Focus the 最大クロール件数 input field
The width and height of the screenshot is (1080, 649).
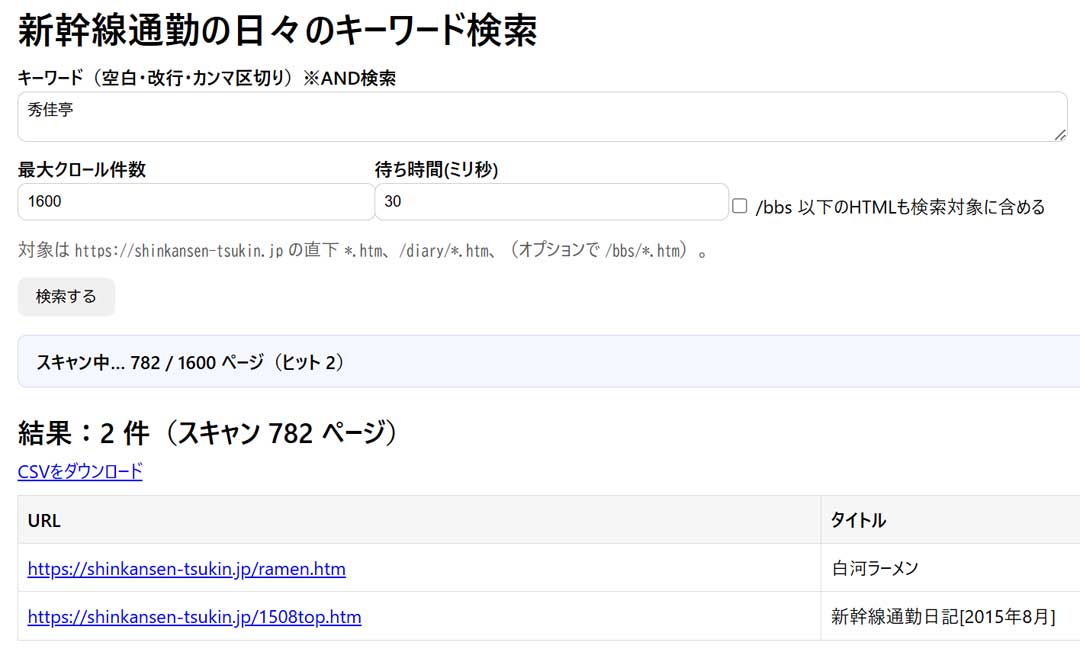point(195,201)
